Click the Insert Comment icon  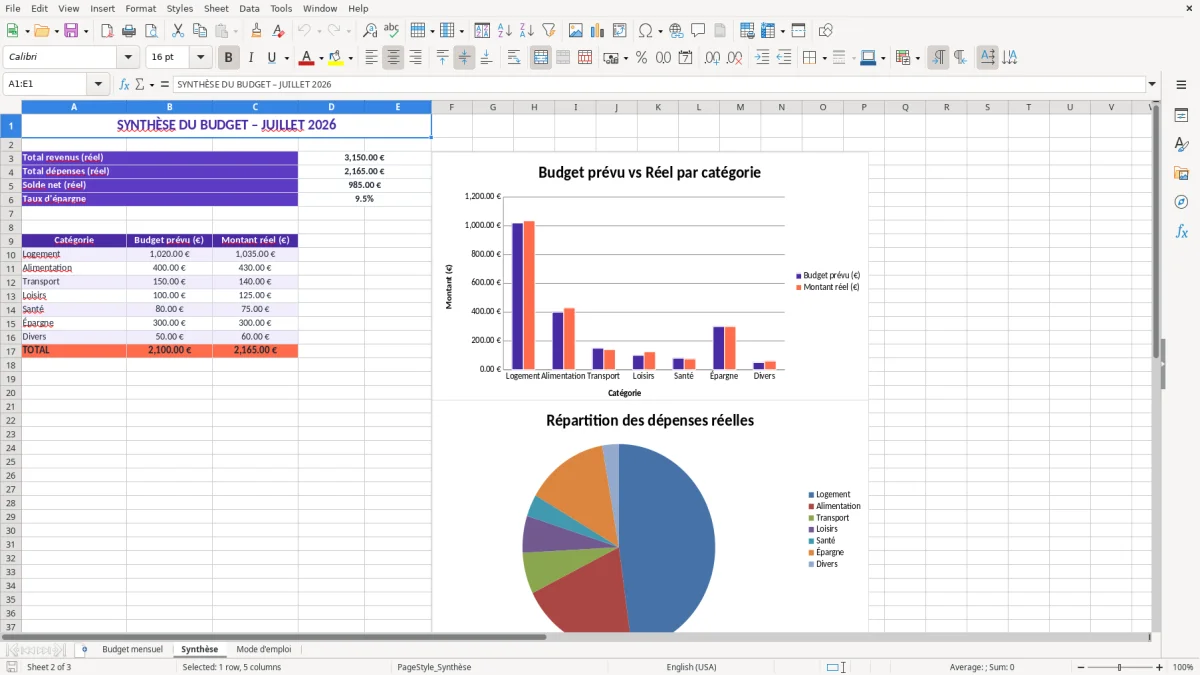pyautogui.click(x=698, y=31)
